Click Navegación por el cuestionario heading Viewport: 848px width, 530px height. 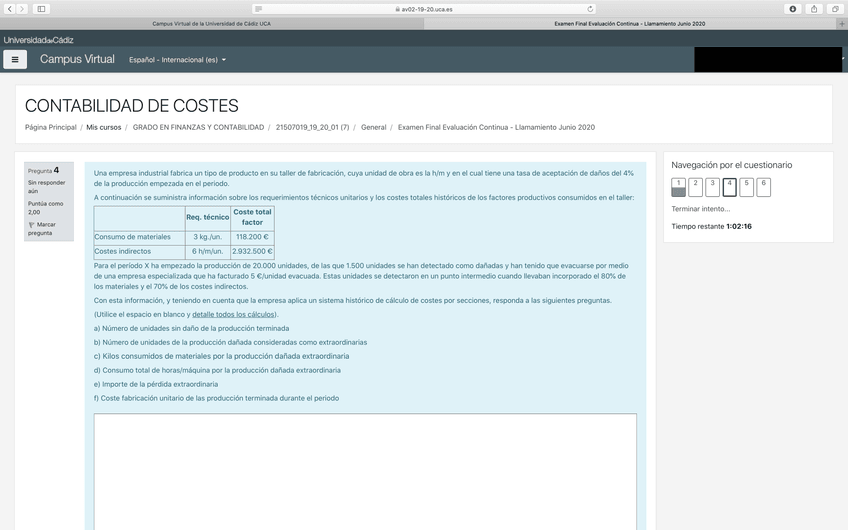point(732,165)
